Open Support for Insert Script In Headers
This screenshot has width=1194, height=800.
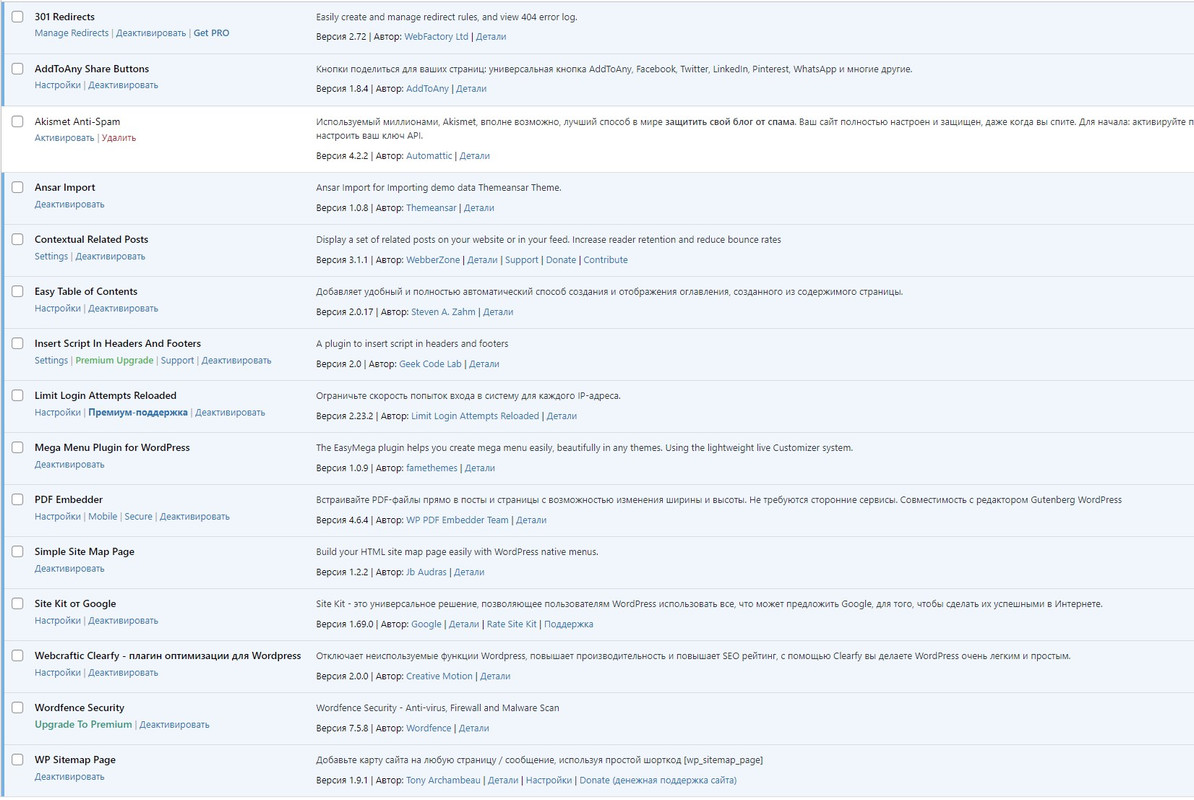177,360
